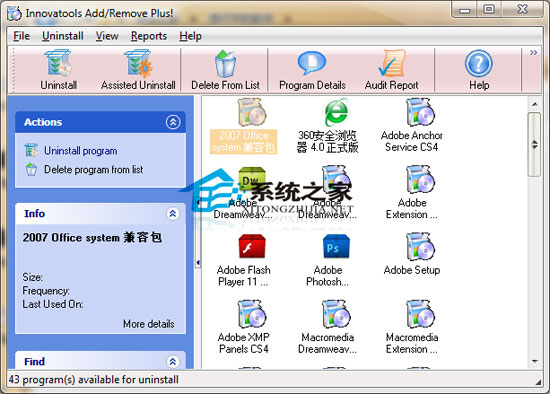Open Help from the toolbar

(x=479, y=70)
